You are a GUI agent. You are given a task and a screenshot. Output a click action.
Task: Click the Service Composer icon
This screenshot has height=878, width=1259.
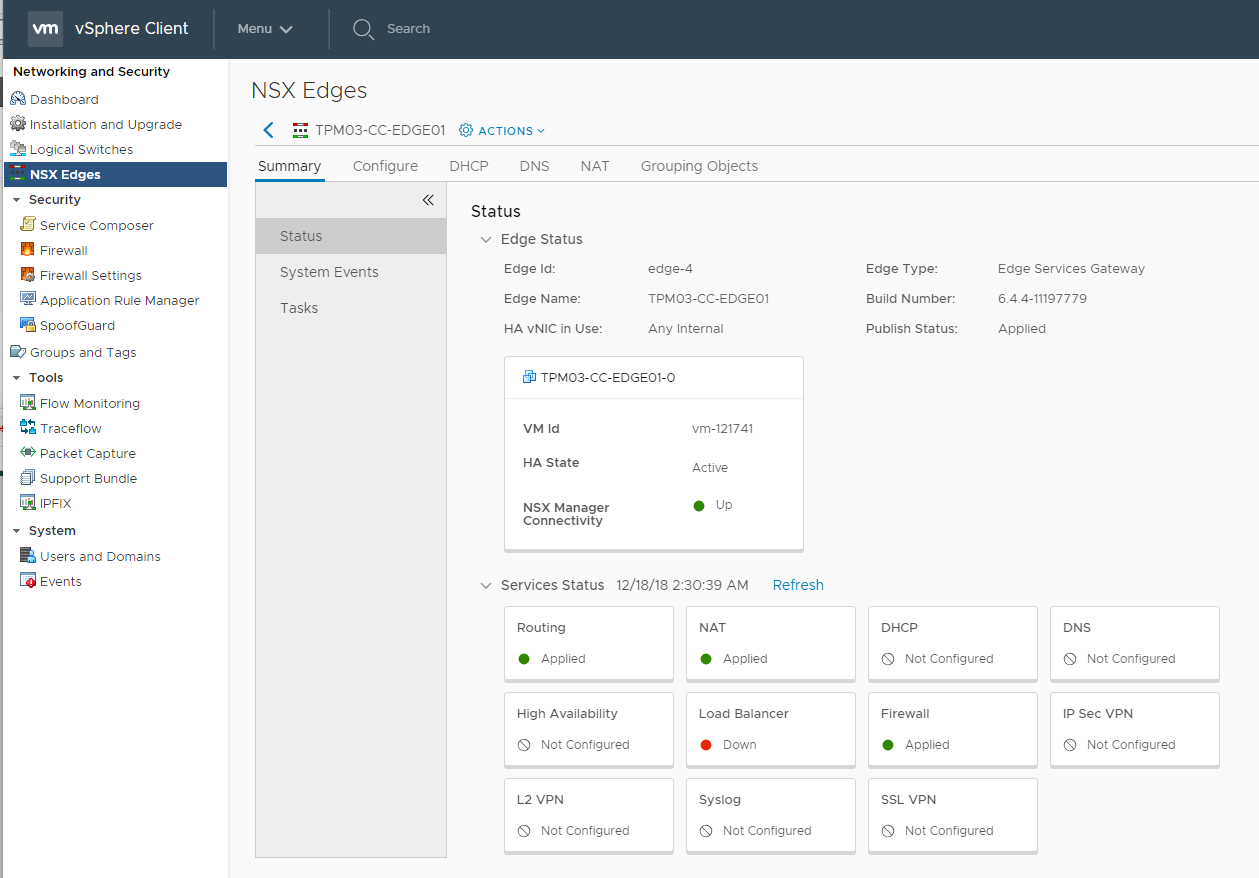click(x=28, y=225)
